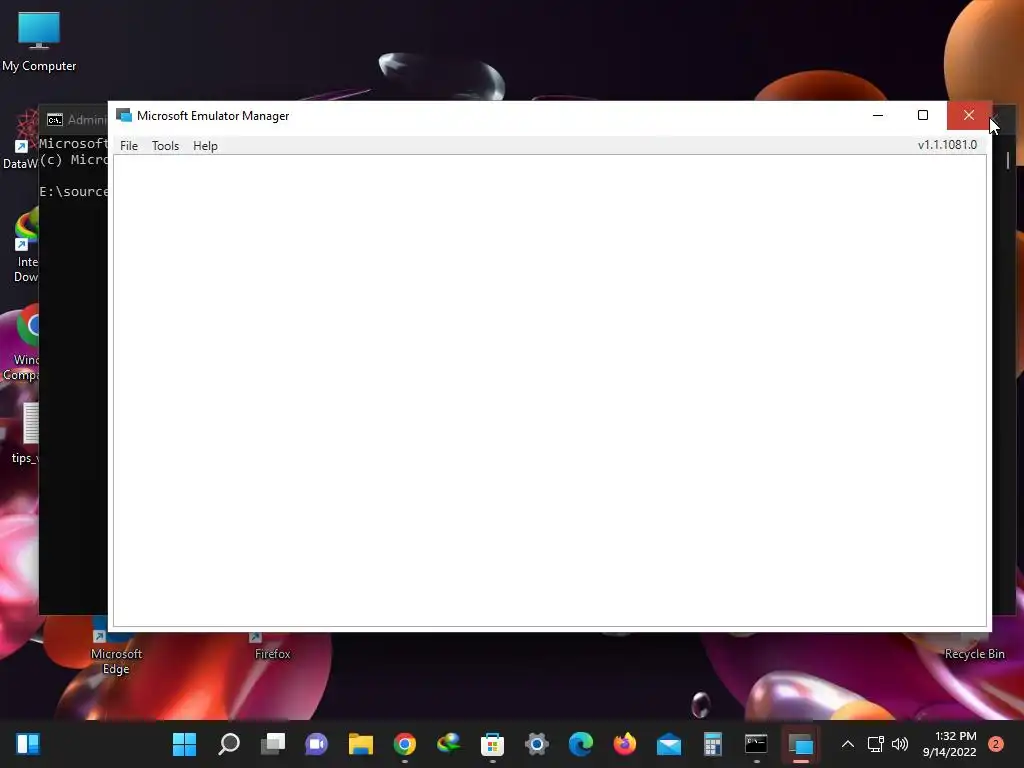Open the Windows Start menu

click(184, 744)
